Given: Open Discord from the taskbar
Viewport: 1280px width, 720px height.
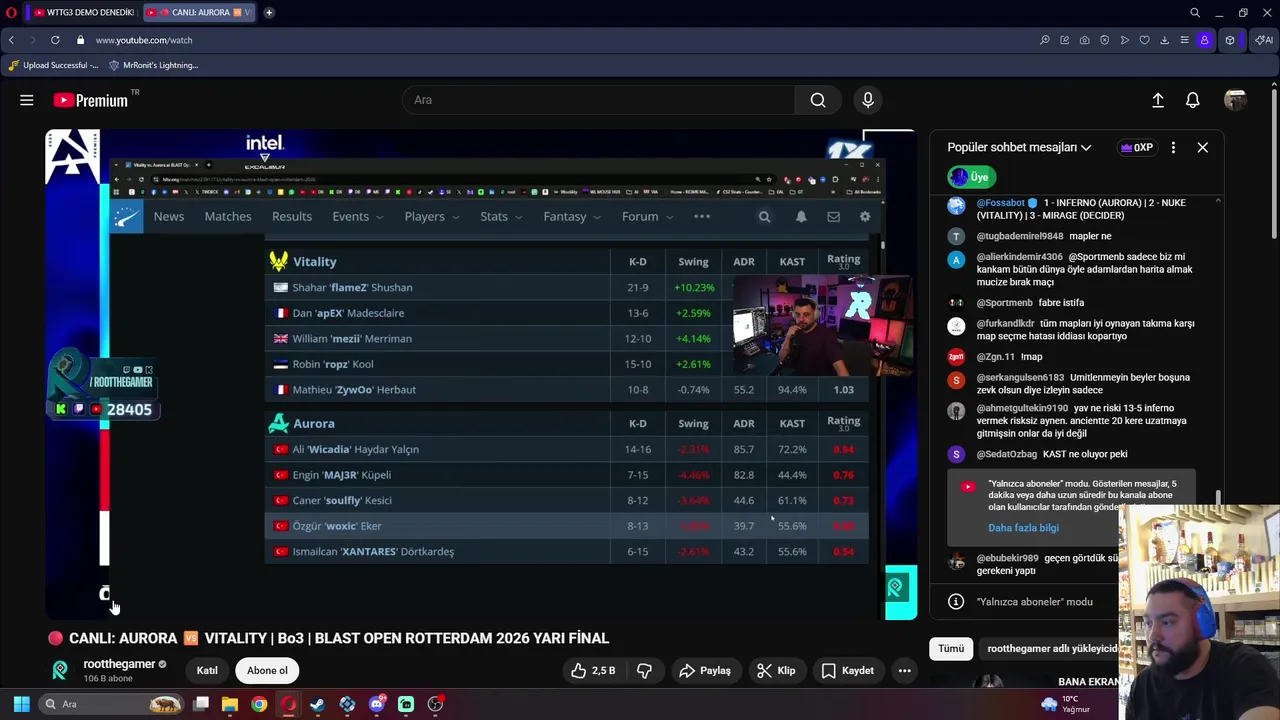Looking at the screenshot, I should click(377, 704).
